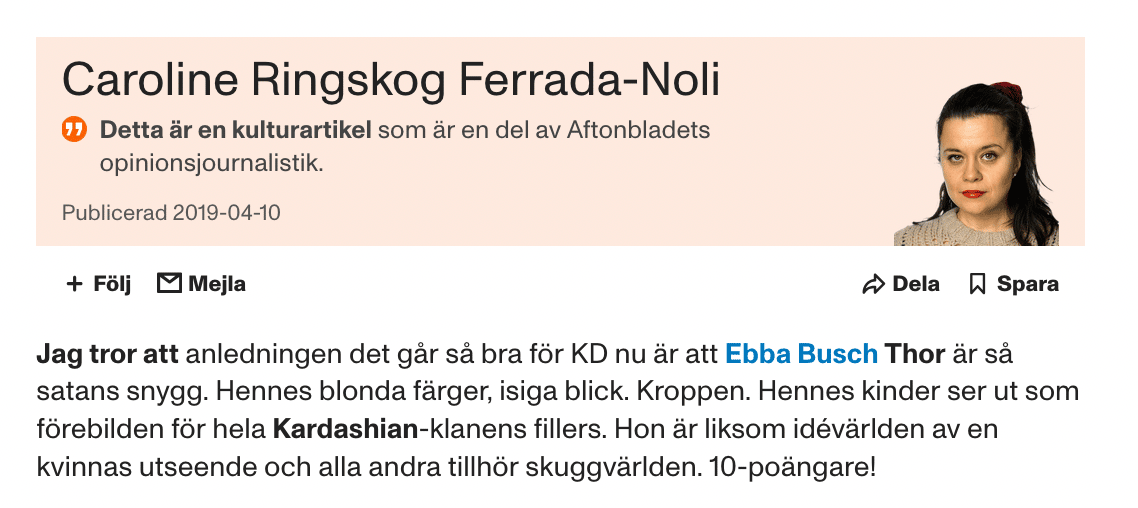Click the bold 'Detta är en kulturartikel' text

[235, 130]
